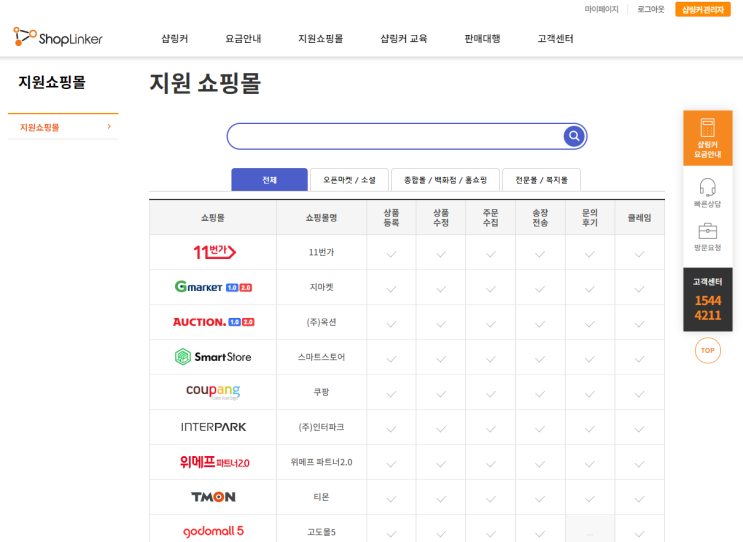743x542 pixels.
Task: Click the (주)옥션 상품수정 checkmark
Action: coord(441,324)
